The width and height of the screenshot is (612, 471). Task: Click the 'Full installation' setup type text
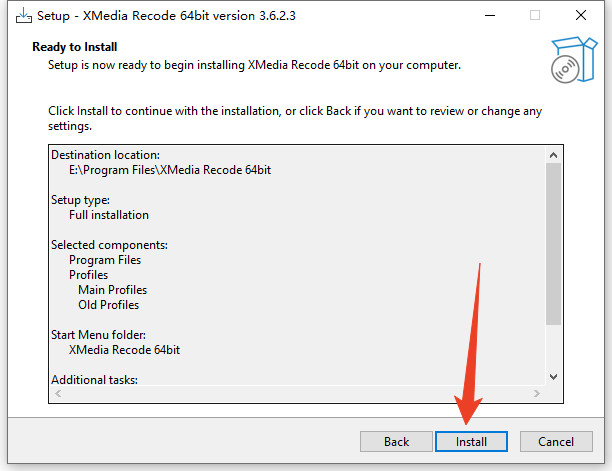point(109,215)
